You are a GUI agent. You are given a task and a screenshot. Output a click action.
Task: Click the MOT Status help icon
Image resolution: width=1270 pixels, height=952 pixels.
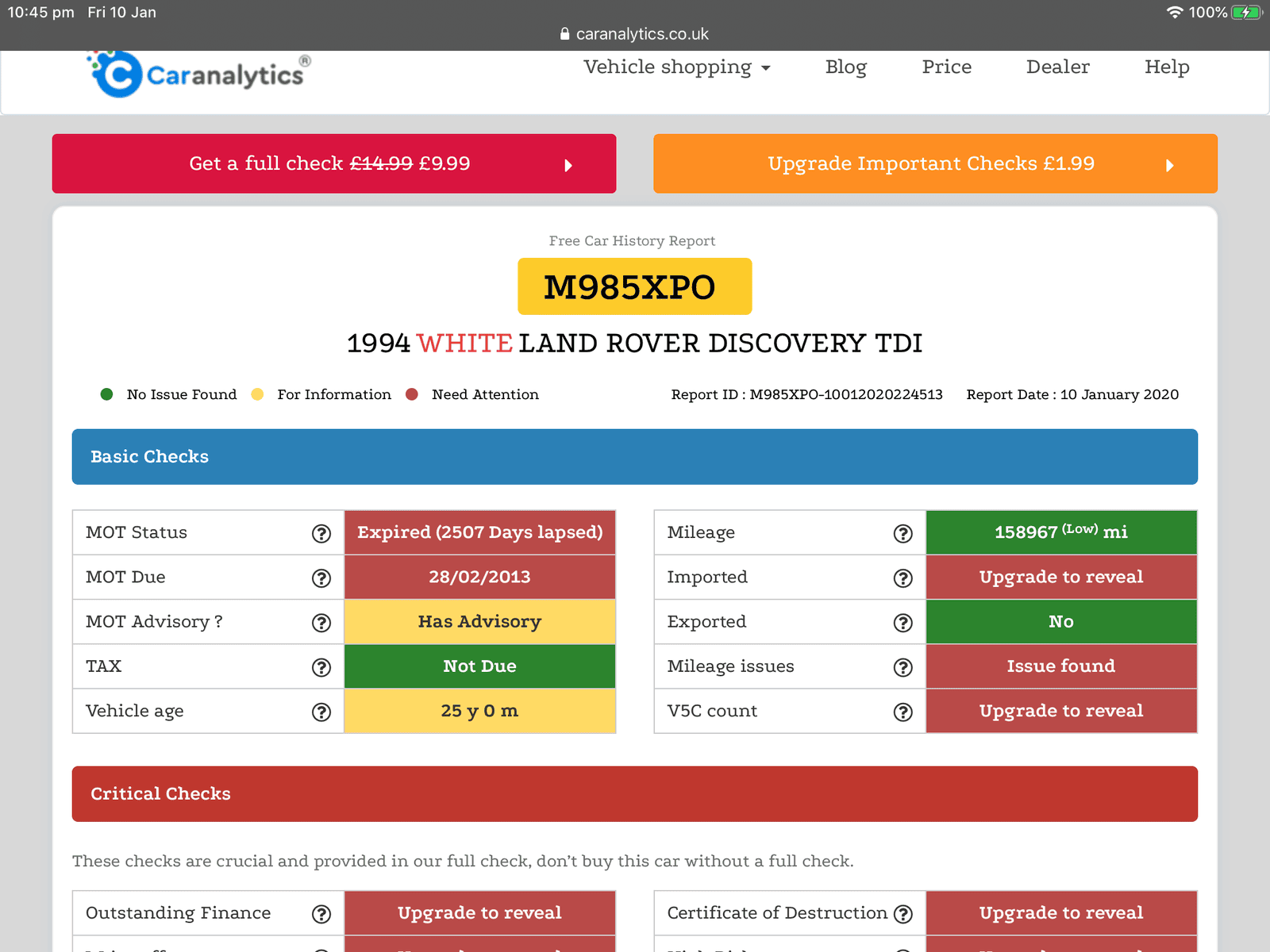(321, 533)
